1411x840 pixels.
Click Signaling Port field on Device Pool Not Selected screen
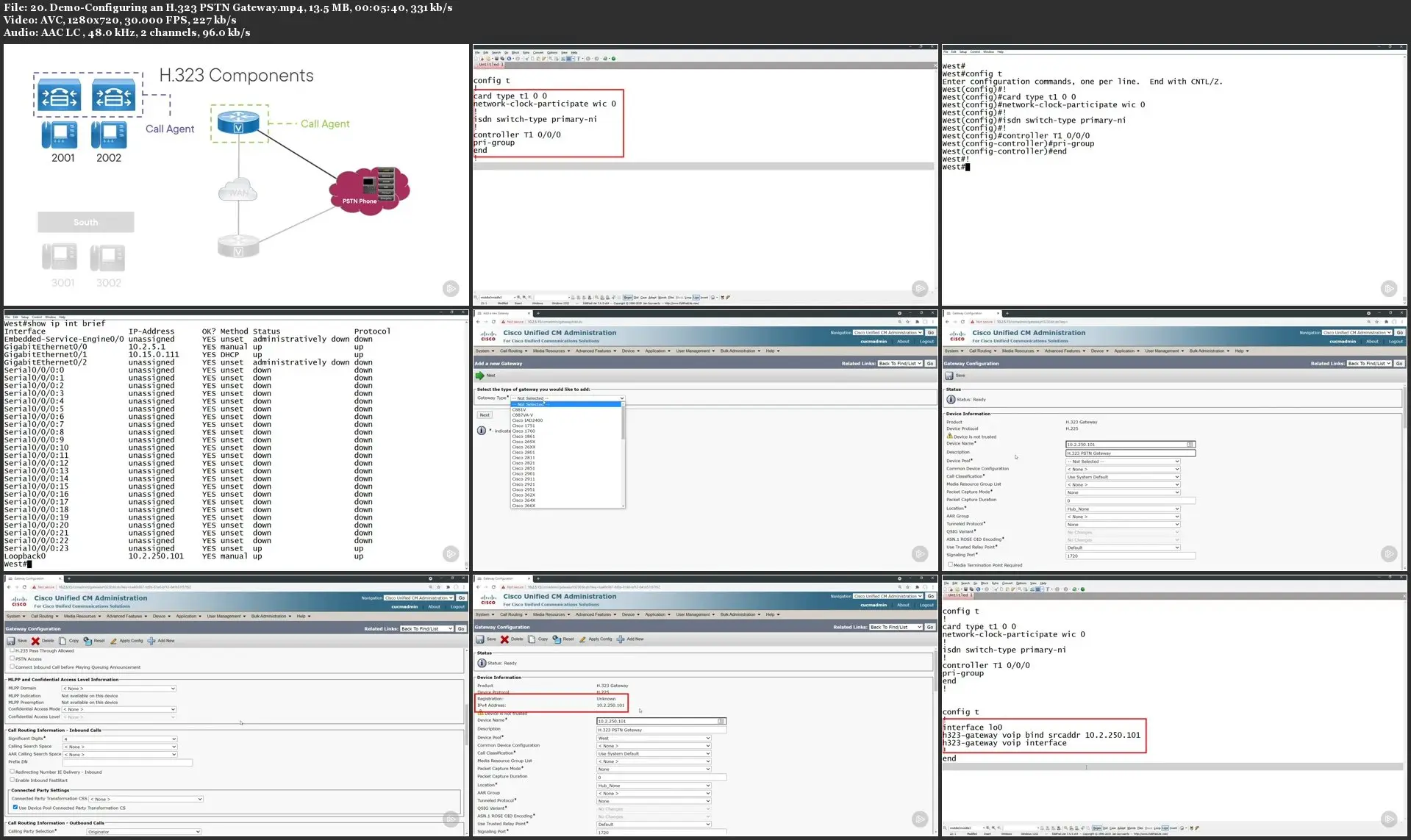1130,556
